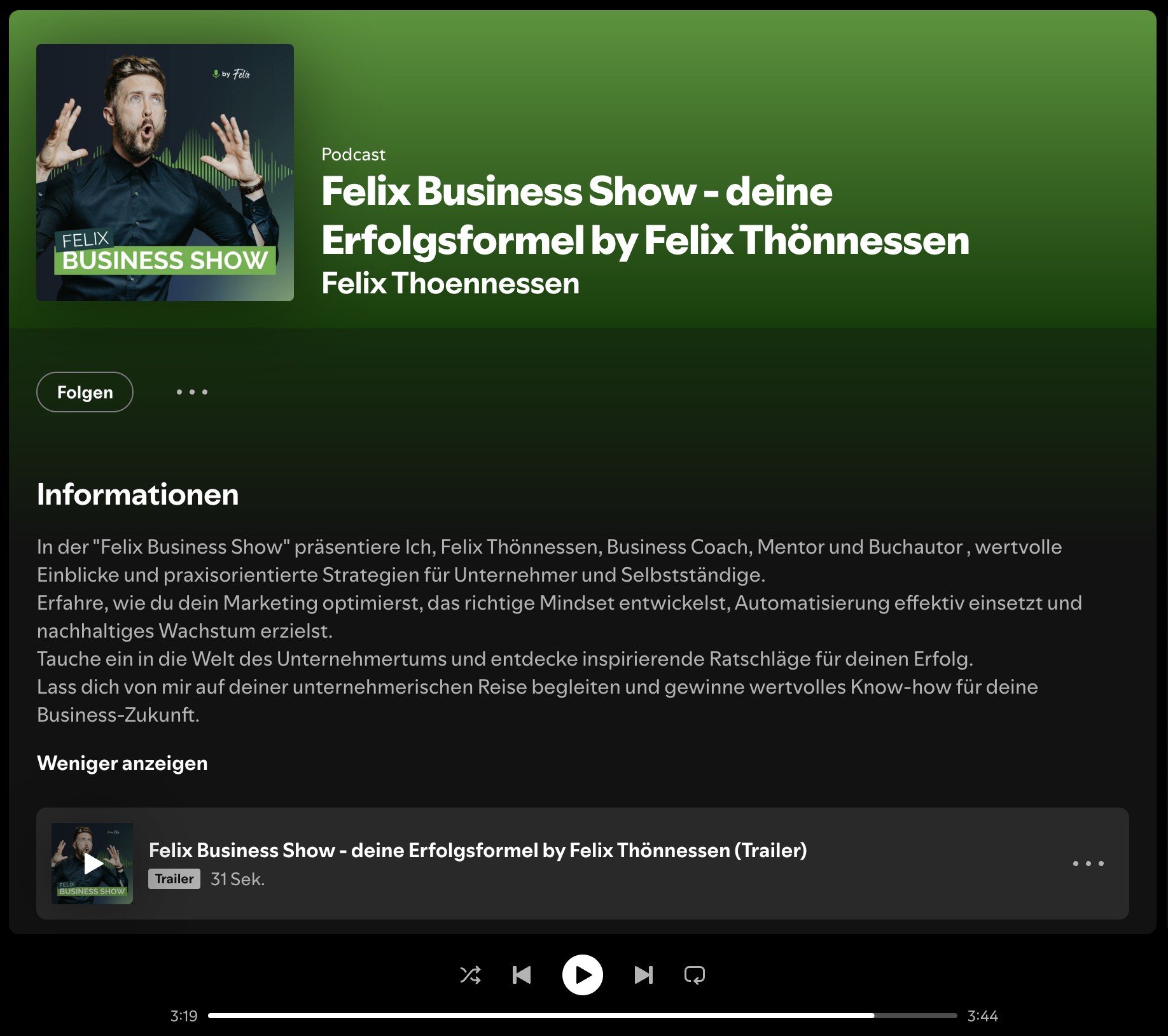Skip to the next episode
This screenshot has height=1036, width=1168.
click(x=644, y=974)
